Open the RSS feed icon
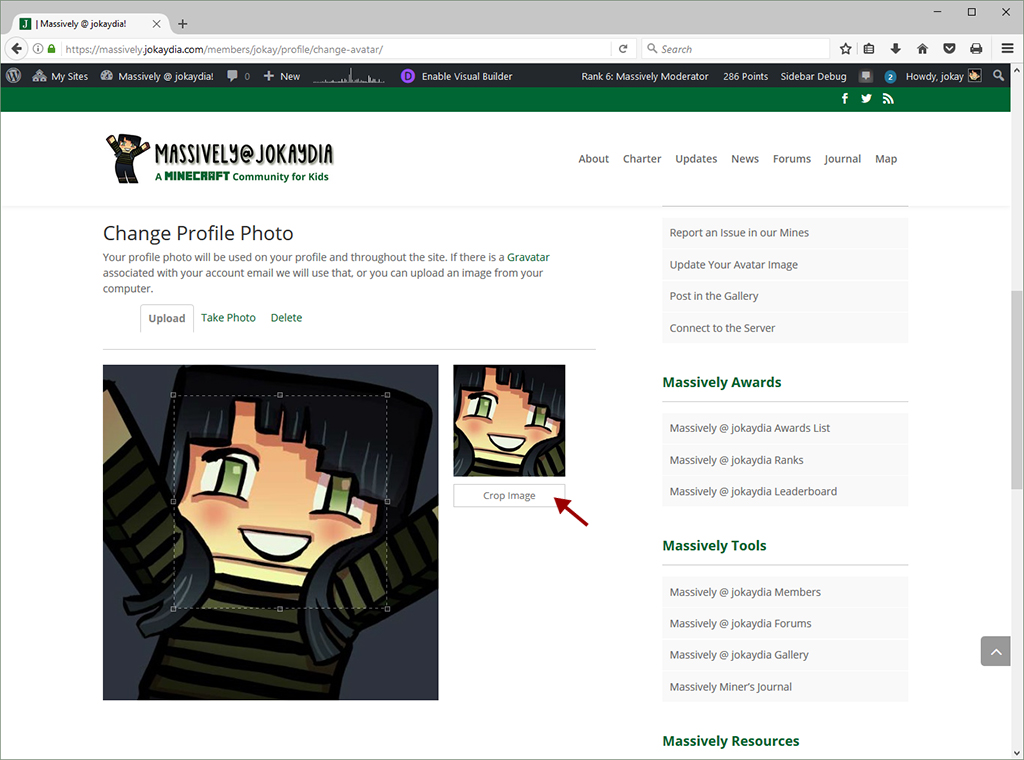The width and height of the screenshot is (1024, 760). click(x=888, y=99)
